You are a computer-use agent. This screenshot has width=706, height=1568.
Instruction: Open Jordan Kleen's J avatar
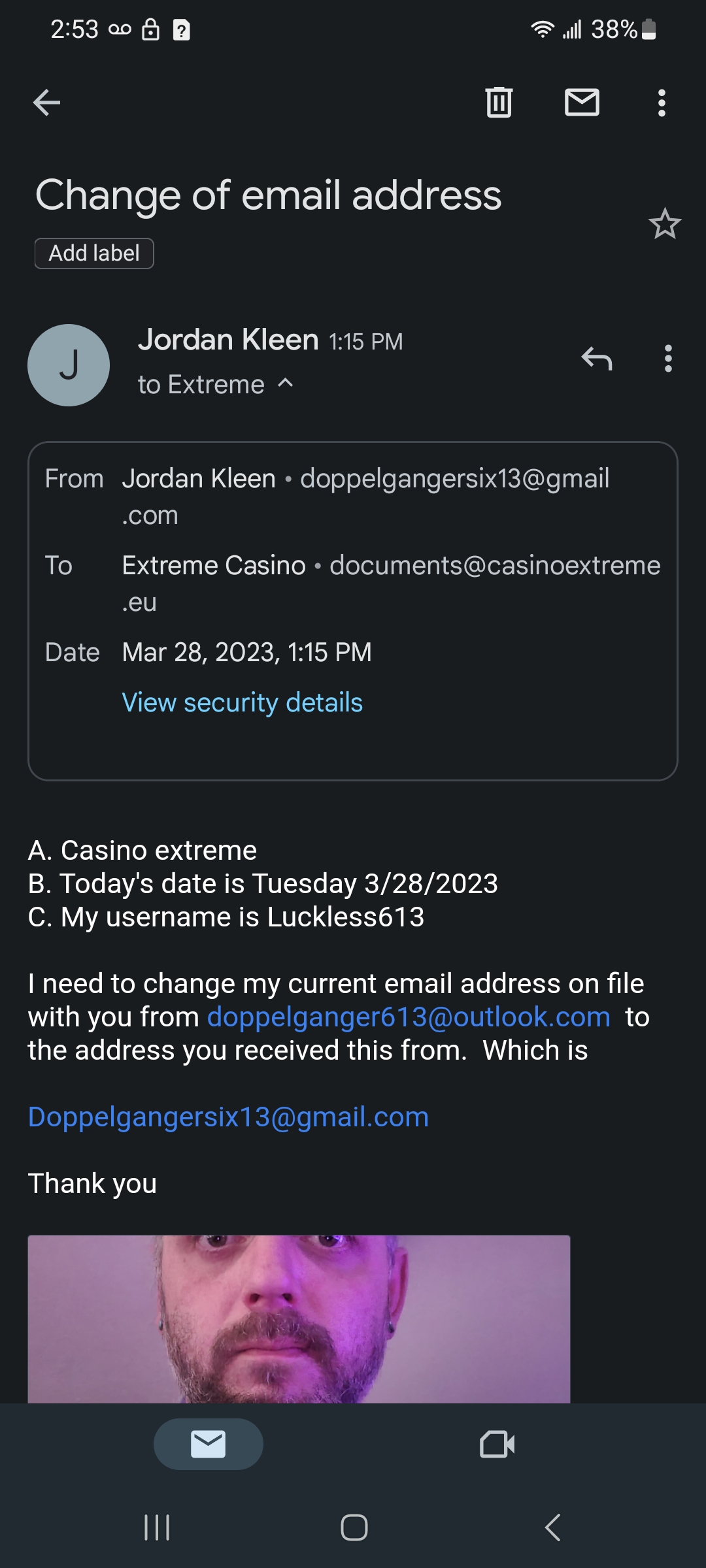(69, 365)
